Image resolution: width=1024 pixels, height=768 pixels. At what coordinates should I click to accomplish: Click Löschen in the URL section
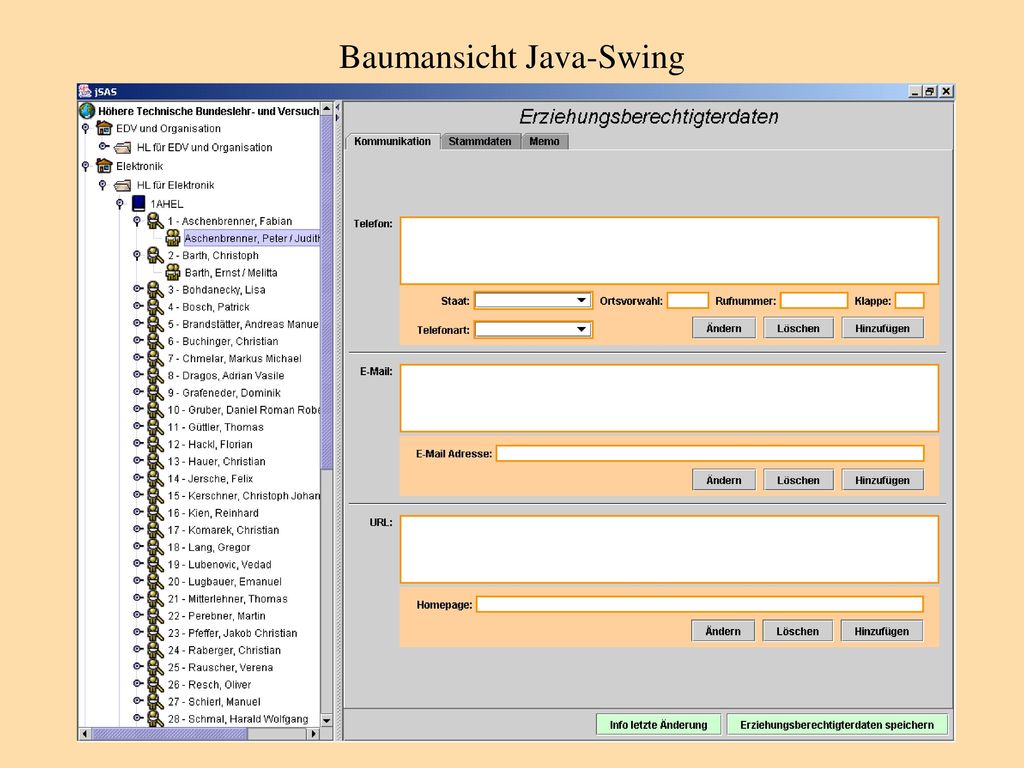point(797,631)
